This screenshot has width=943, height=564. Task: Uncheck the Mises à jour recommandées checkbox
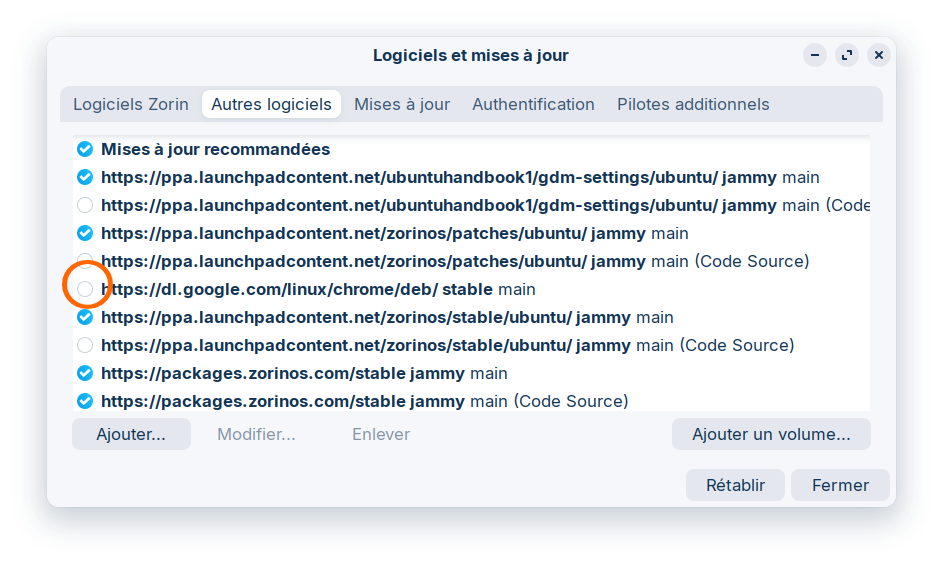[x=85, y=150]
